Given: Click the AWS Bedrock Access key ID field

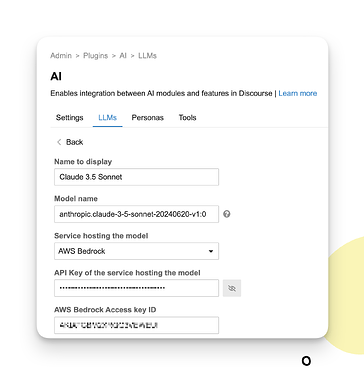Looking at the screenshot, I should (x=136, y=325).
